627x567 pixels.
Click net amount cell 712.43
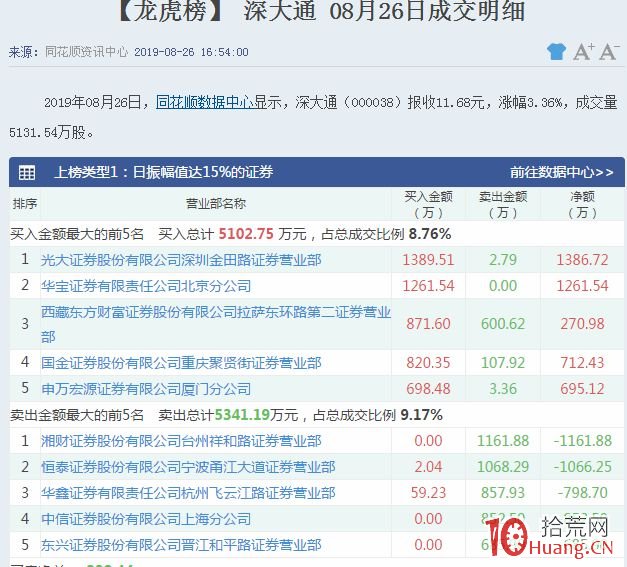582,363
